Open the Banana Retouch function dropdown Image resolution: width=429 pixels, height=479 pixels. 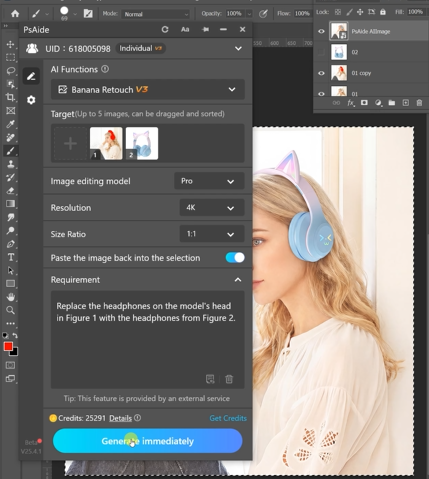tap(147, 90)
